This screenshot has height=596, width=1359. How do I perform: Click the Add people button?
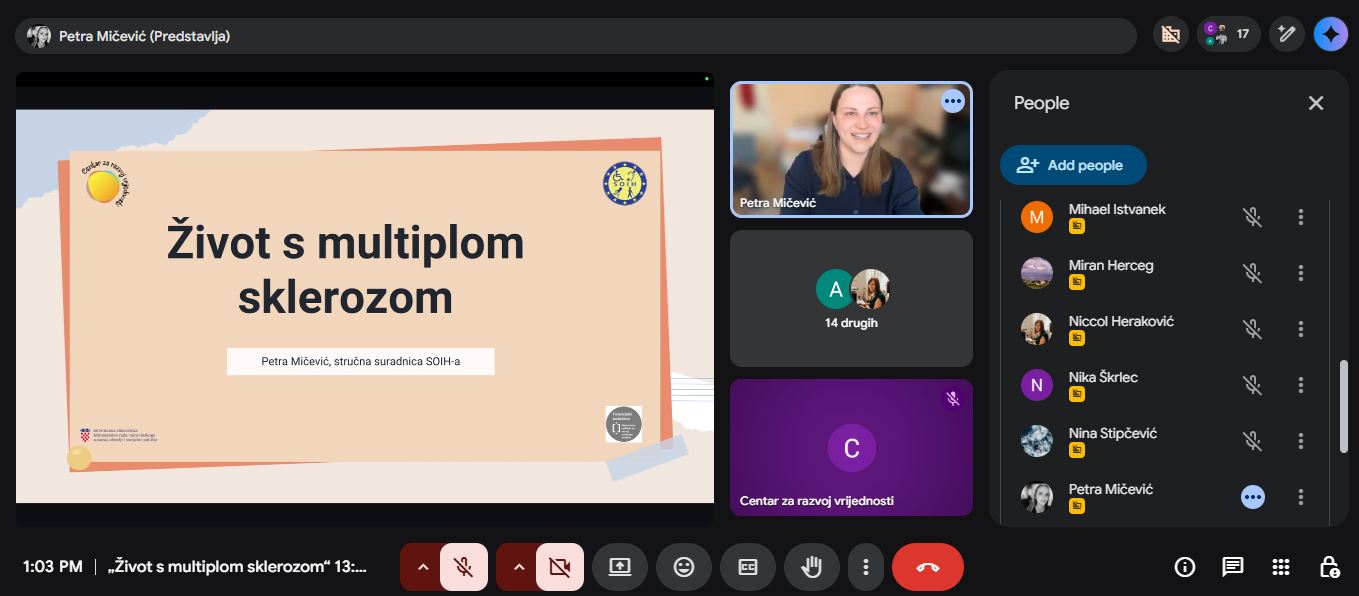click(x=1072, y=165)
